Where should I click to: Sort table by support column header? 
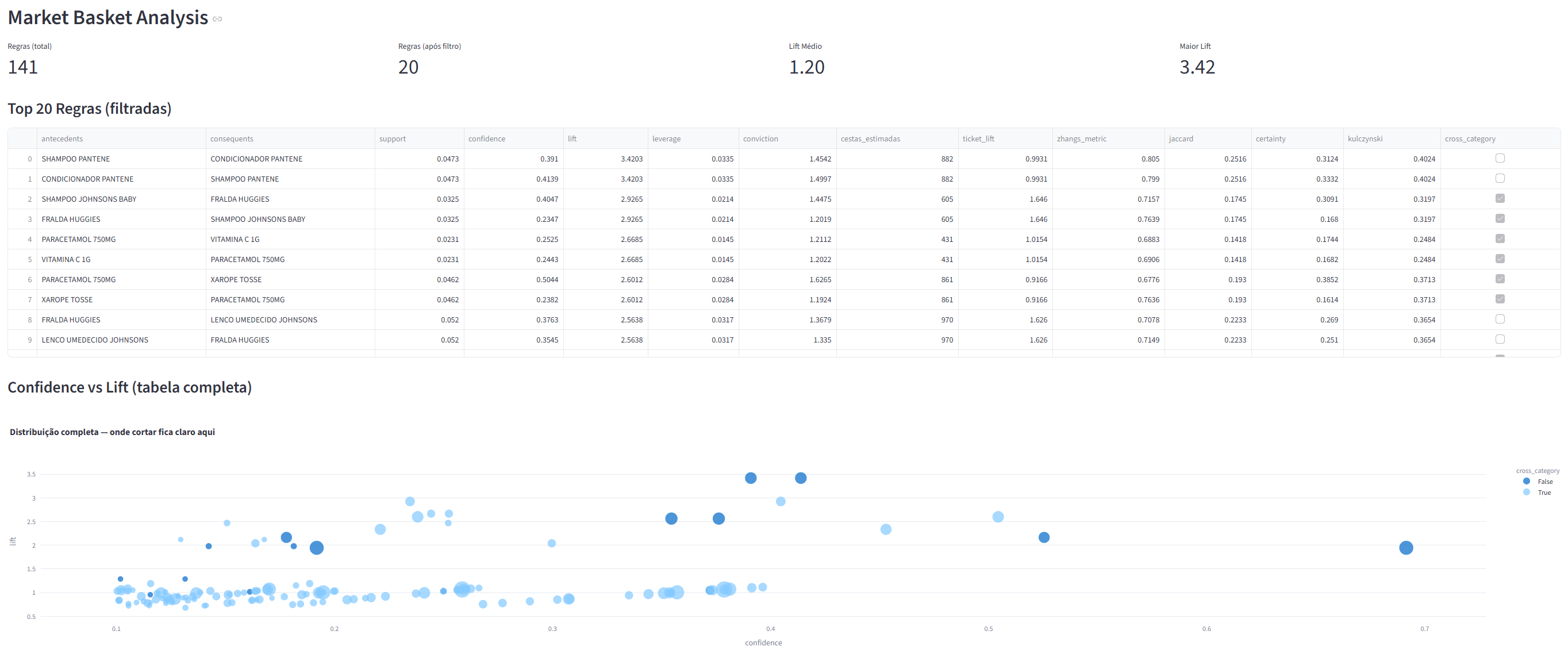point(420,139)
